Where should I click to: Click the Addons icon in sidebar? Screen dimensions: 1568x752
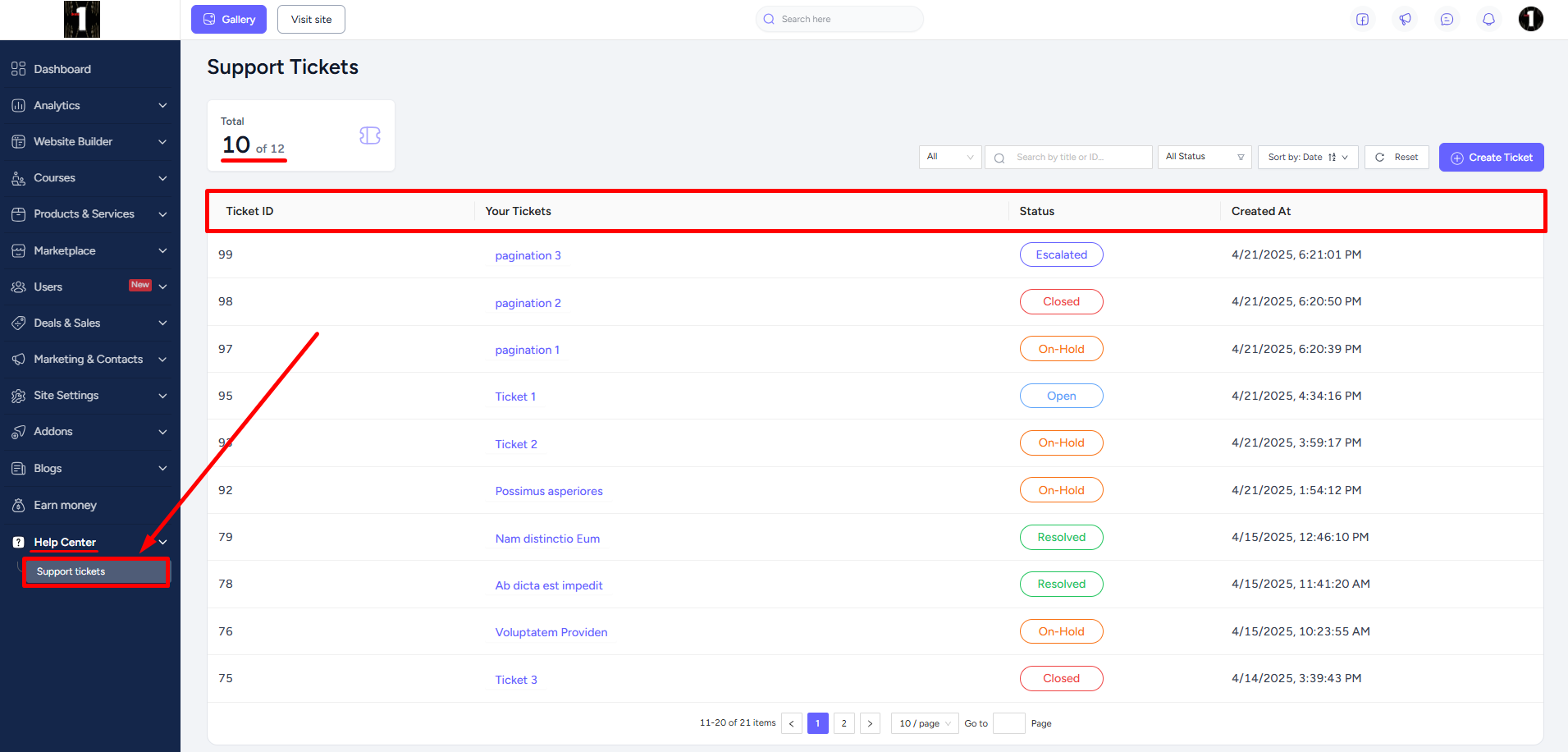pyautogui.click(x=18, y=432)
